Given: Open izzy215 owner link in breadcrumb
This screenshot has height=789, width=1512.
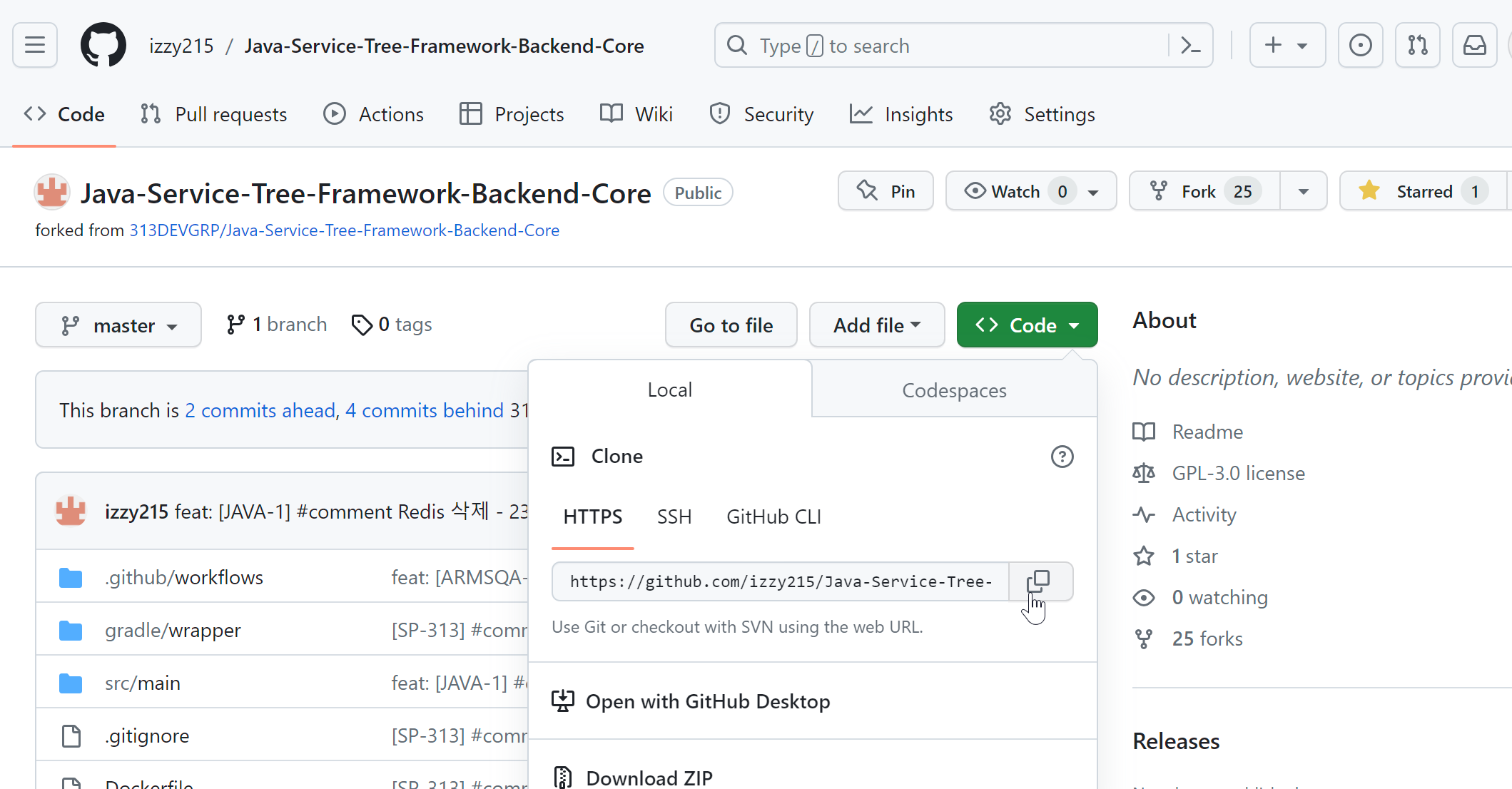Looking at the screenshot, I should (x=181, y=46).
